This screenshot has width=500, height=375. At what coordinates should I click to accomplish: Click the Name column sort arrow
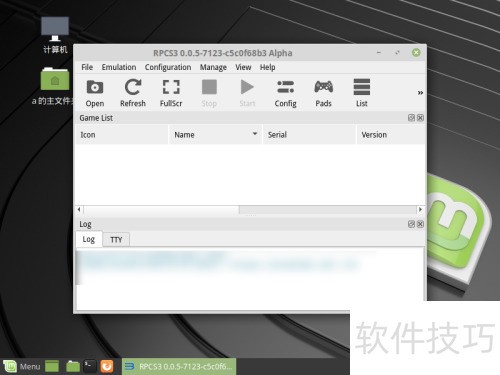click(x=255, y=134)
